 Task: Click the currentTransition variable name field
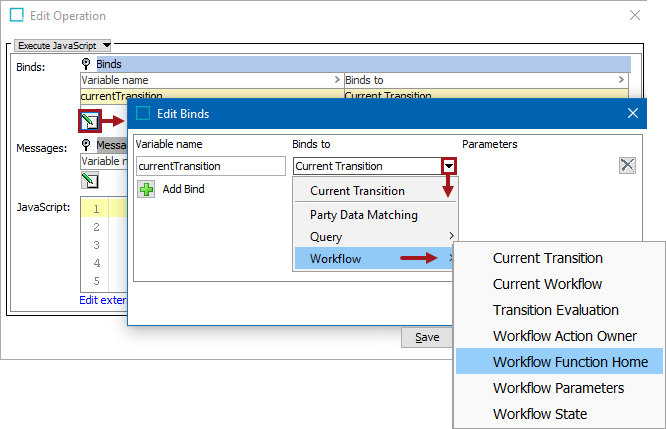pyautogui.click(x=210, y=166)
